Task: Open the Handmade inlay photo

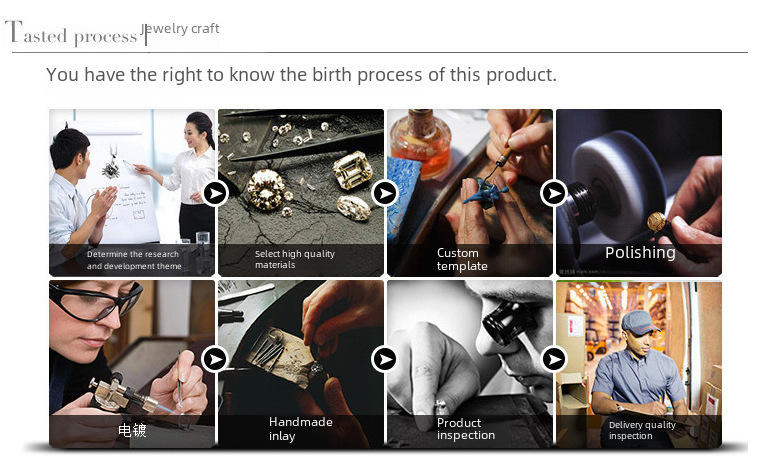Action: tap(300, 345)
